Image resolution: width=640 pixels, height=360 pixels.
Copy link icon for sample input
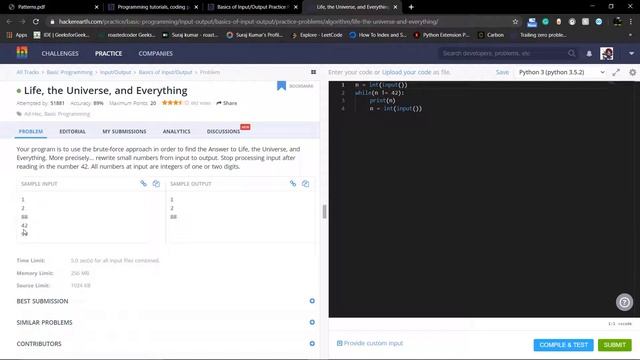point(143,183)
